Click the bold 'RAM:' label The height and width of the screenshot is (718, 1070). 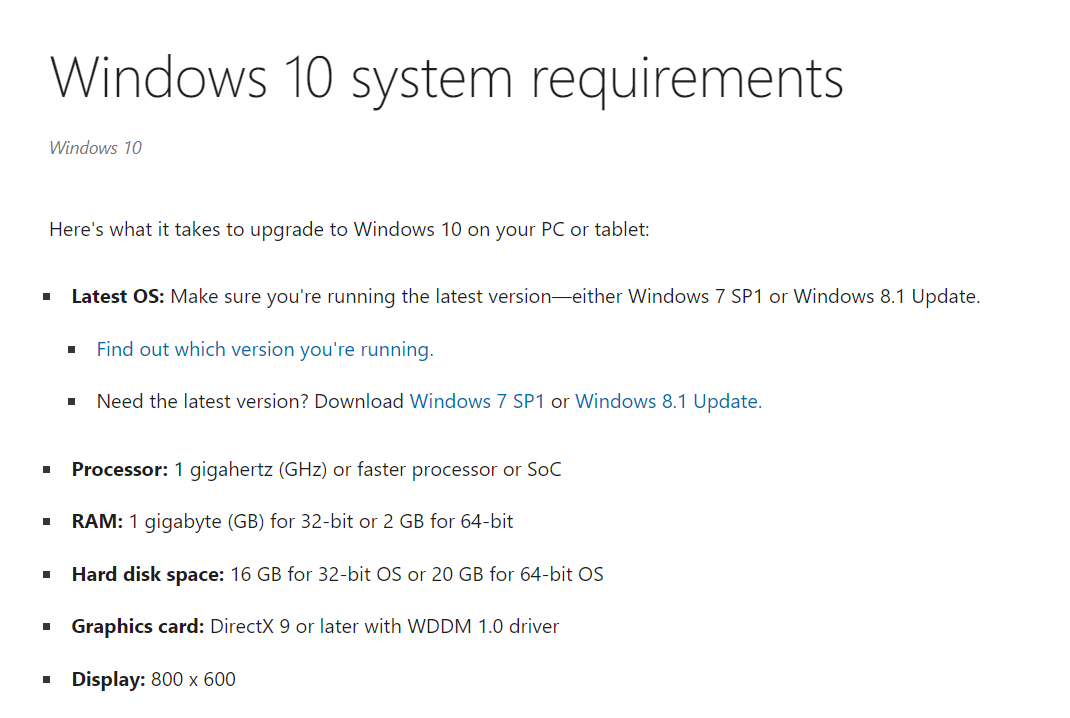coord(97,521)
